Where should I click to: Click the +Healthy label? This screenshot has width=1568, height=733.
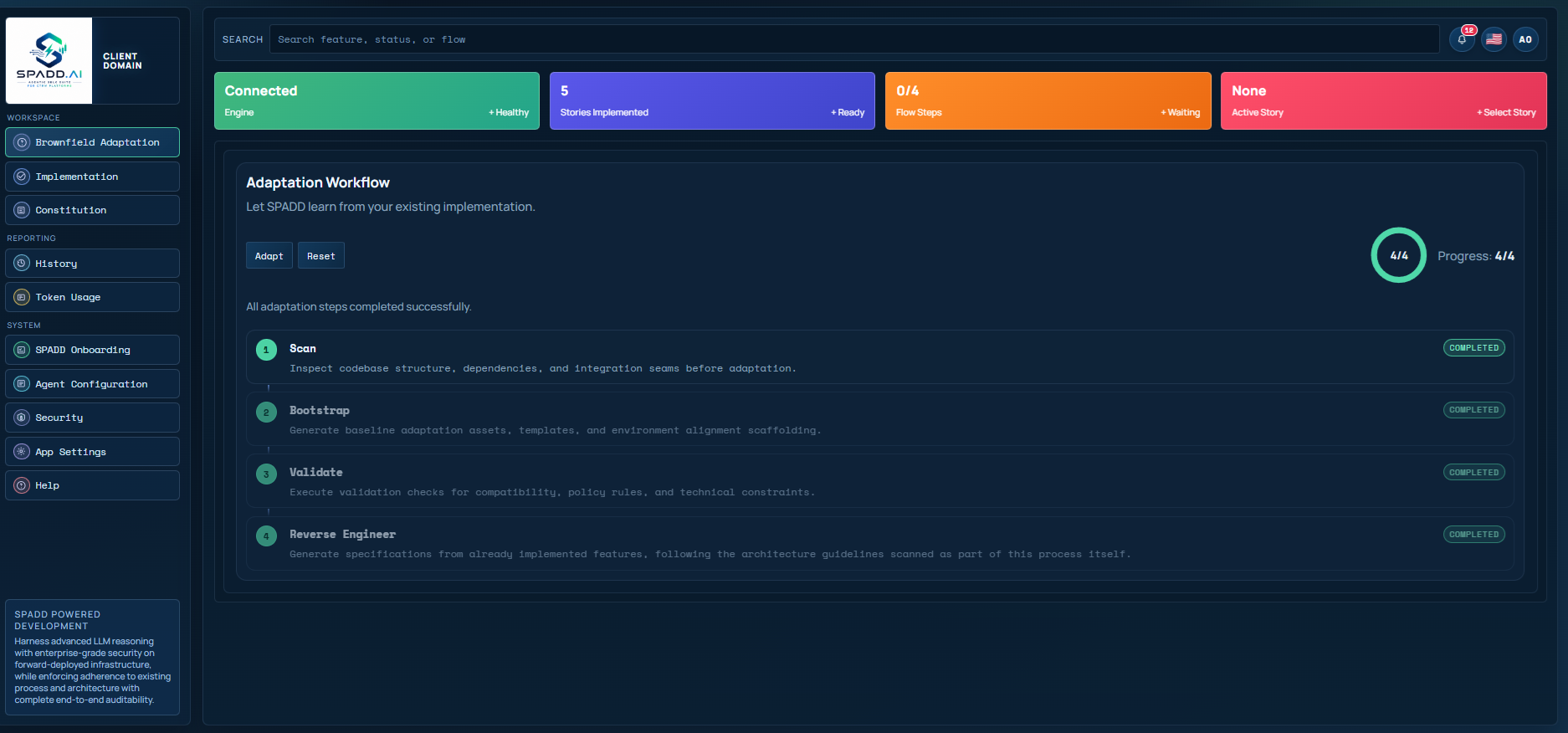pyautogui.click(x=509, y=112)
